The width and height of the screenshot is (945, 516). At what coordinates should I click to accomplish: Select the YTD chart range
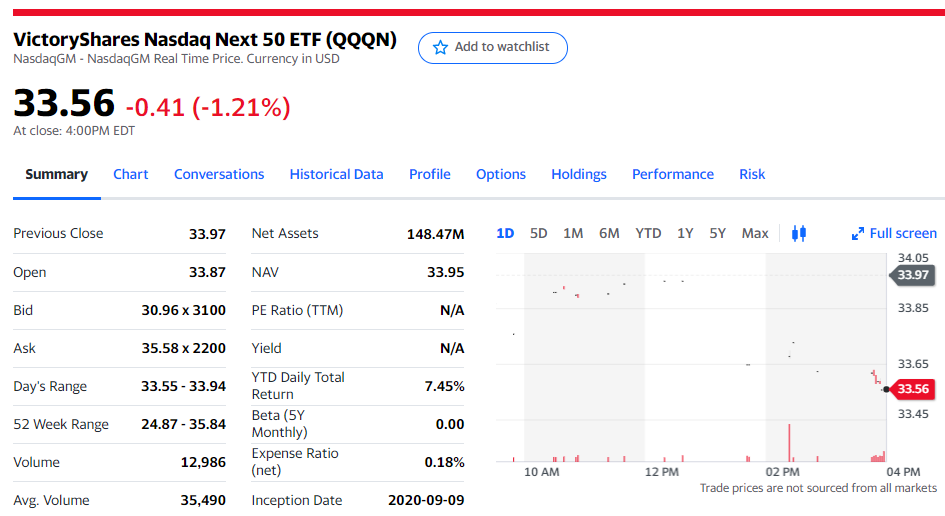click(x=648, y=233)
